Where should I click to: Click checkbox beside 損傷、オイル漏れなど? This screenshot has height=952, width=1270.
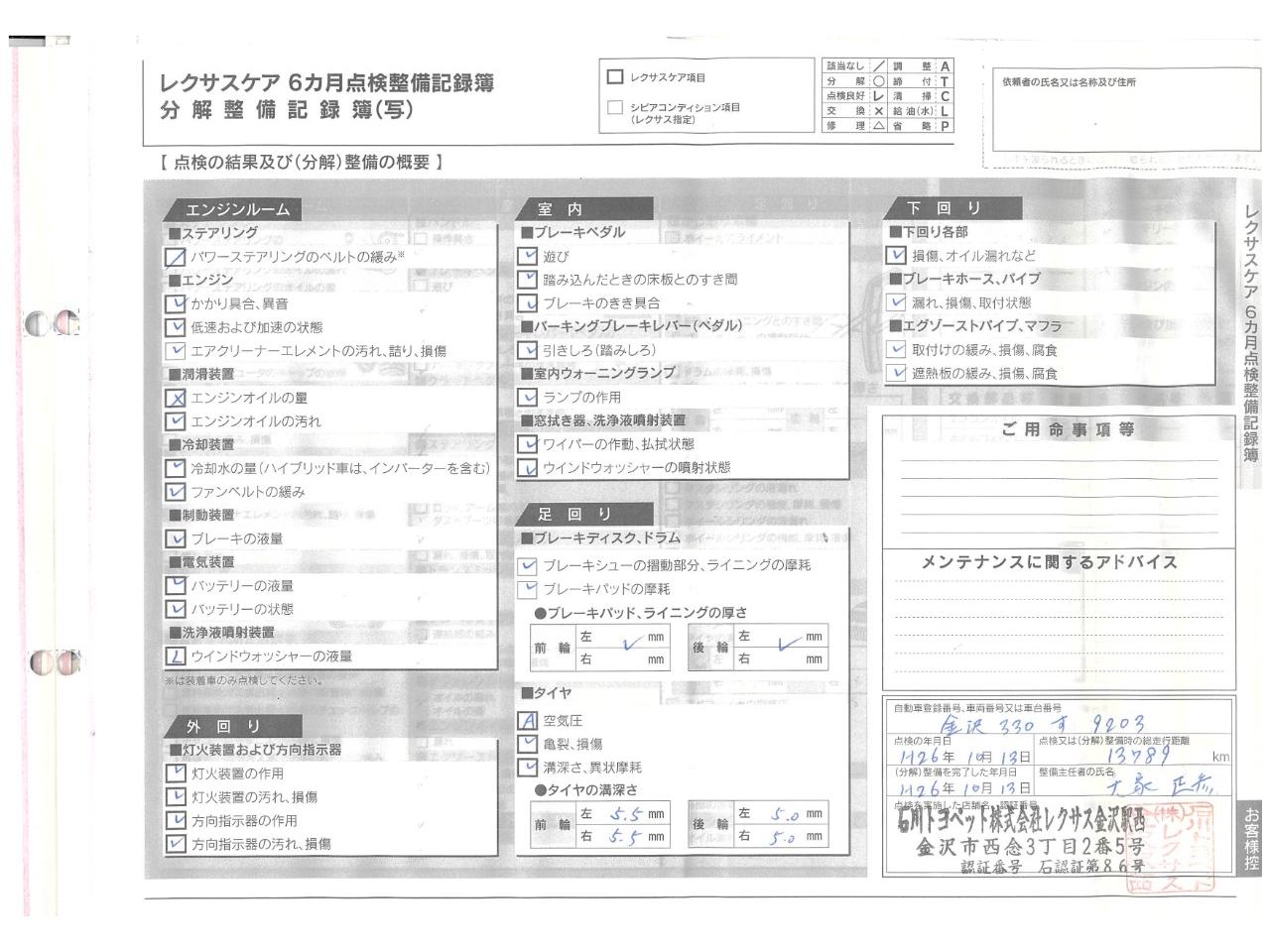point(897,256)
